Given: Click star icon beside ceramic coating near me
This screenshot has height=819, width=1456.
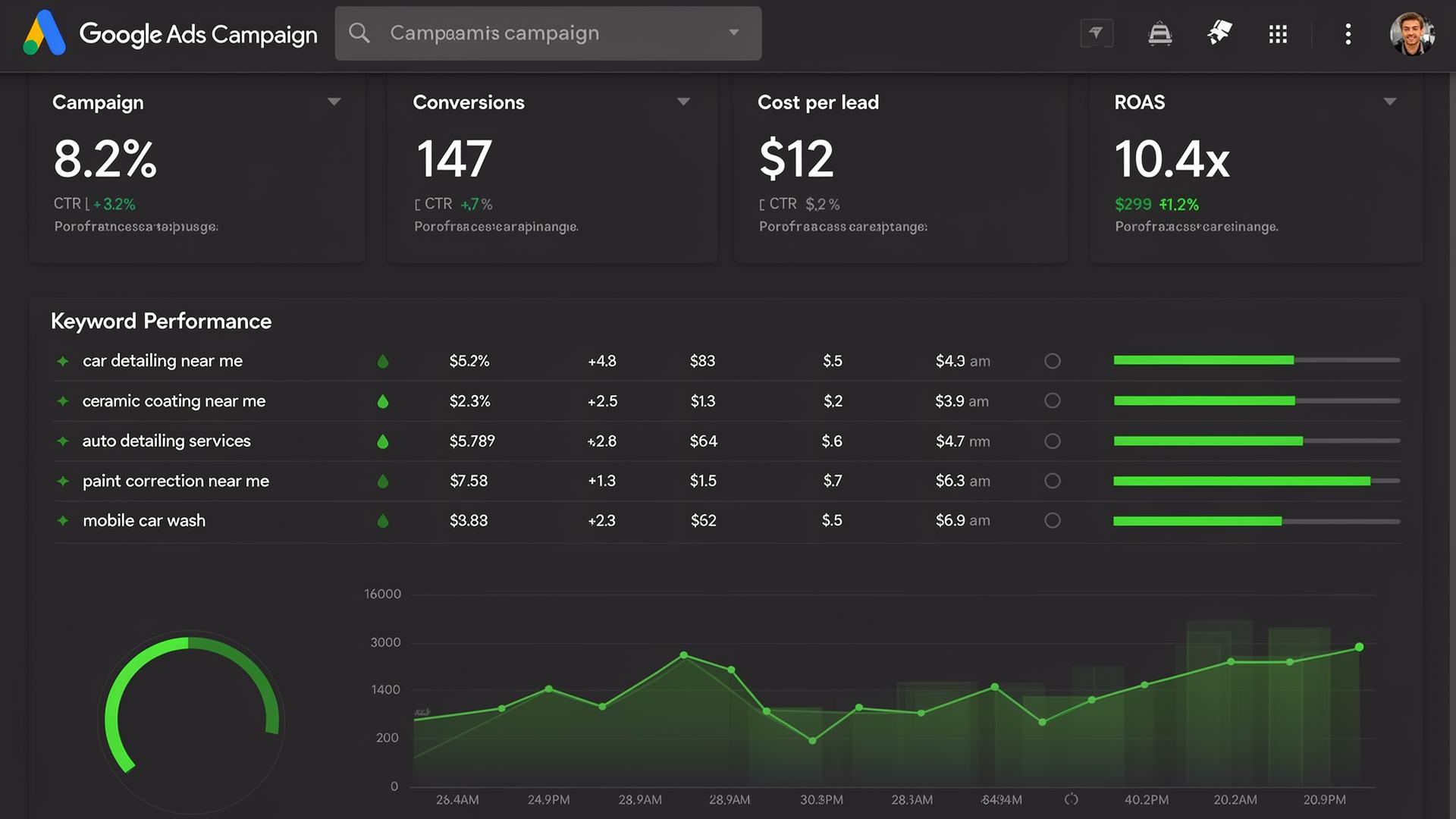Looking at the screenshot, I should coord(63,401).
